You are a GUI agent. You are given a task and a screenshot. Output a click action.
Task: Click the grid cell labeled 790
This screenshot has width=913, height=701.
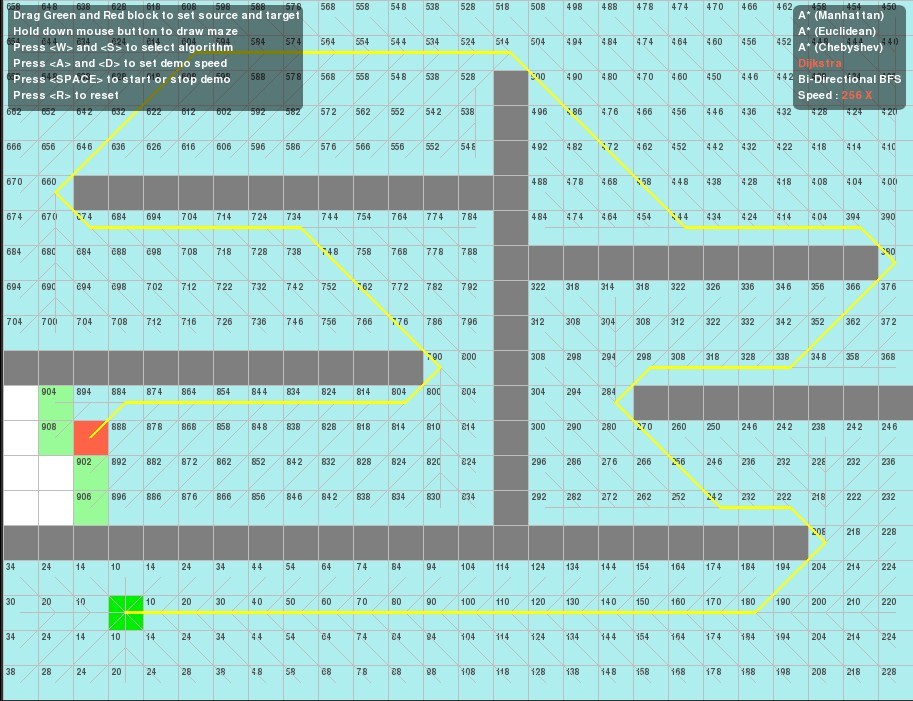click(441, 368)
